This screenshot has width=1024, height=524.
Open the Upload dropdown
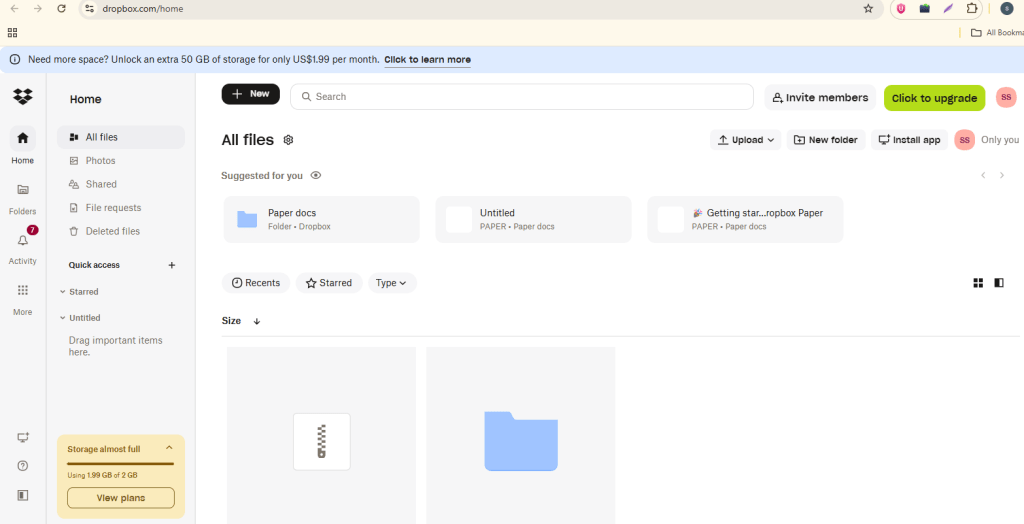tap(746, 140)
